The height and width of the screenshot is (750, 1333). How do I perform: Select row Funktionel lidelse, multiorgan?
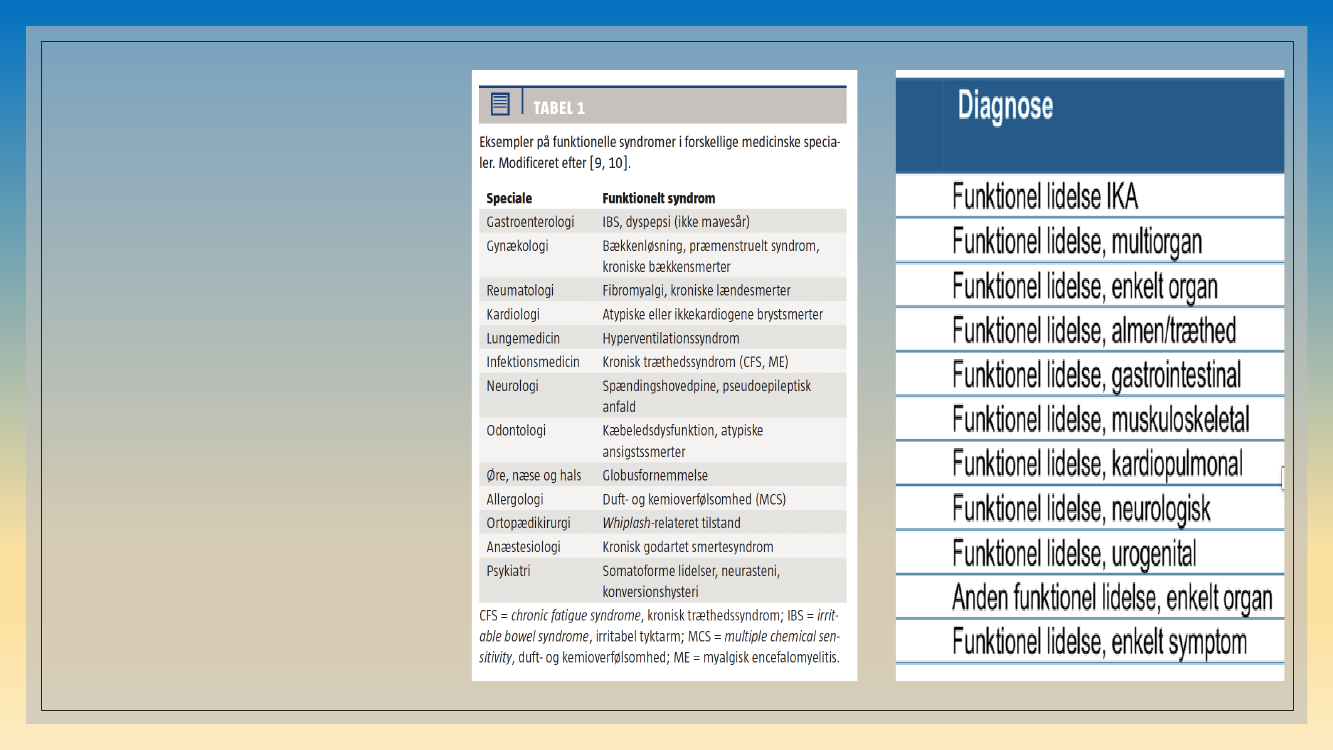[1090, 241]
